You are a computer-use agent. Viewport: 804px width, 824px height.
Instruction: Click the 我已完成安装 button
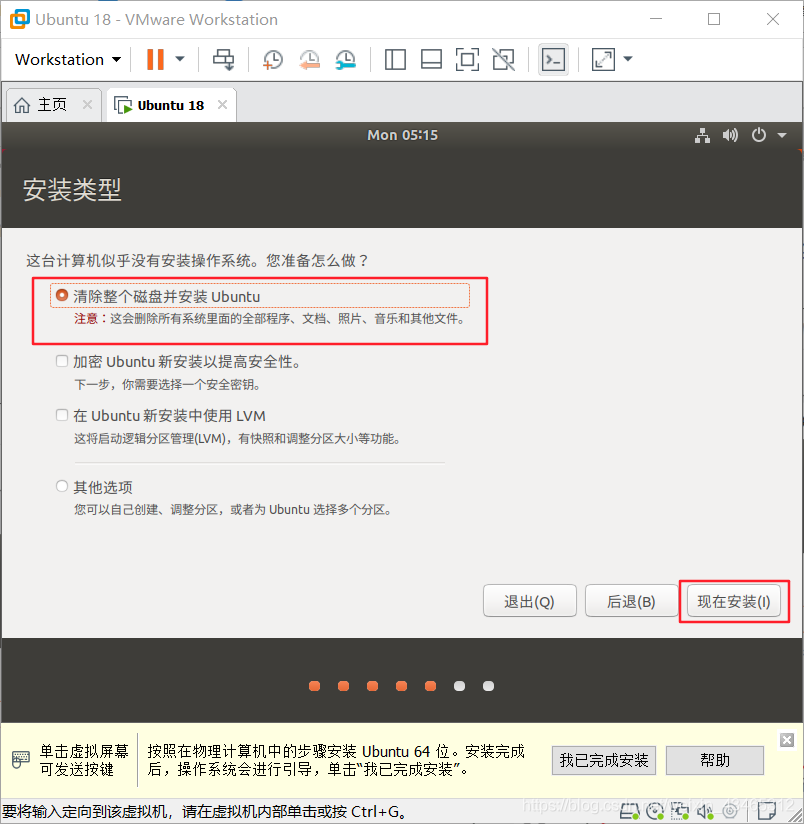coord(604,760)
